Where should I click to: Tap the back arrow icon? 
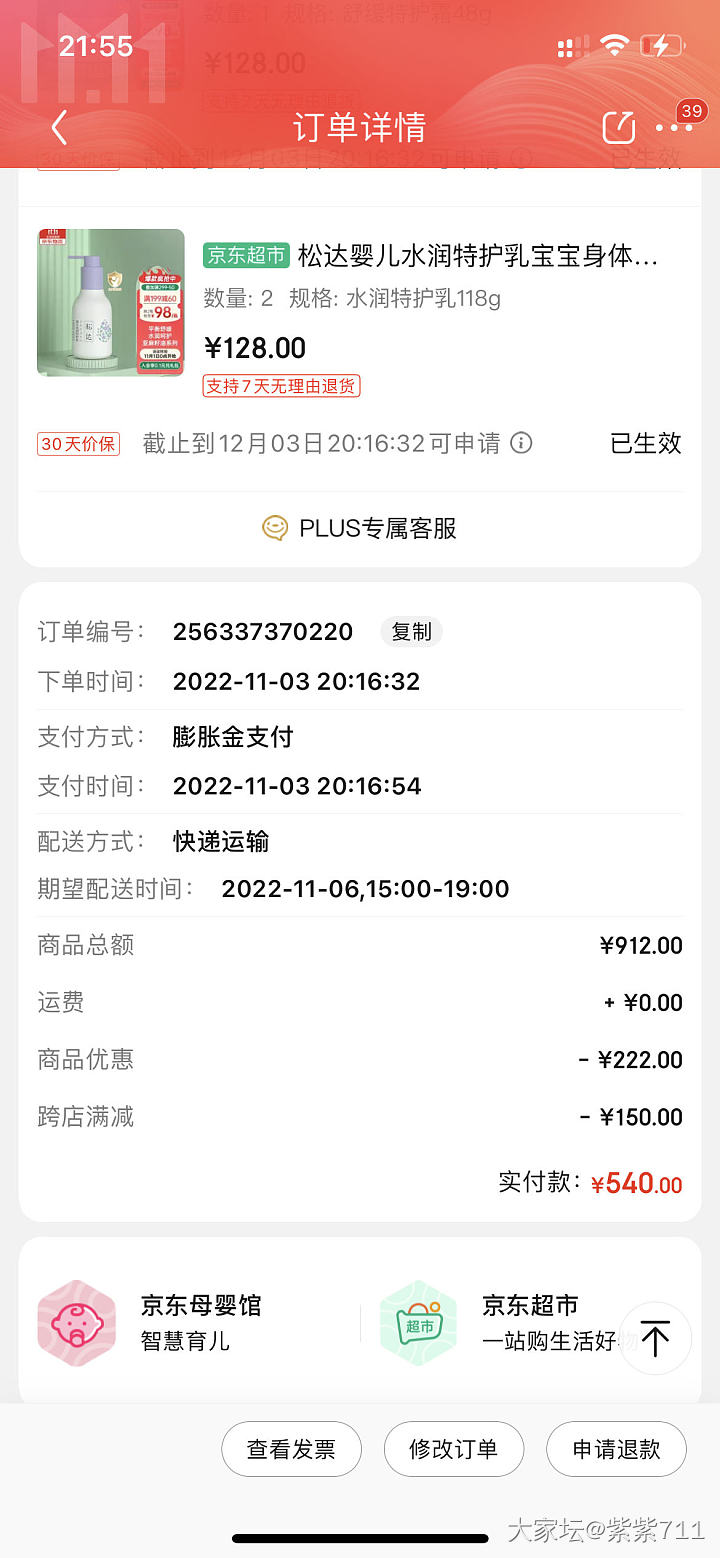tap(59, 128)
